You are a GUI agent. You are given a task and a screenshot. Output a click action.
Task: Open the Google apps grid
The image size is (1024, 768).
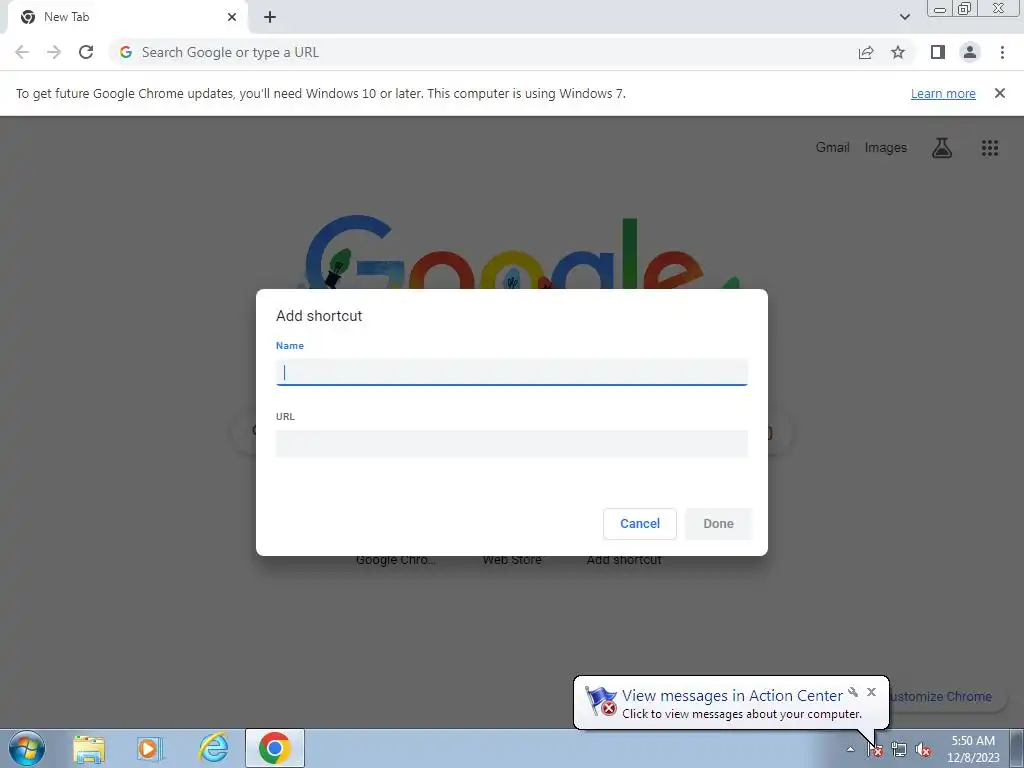tap(989, 148)
